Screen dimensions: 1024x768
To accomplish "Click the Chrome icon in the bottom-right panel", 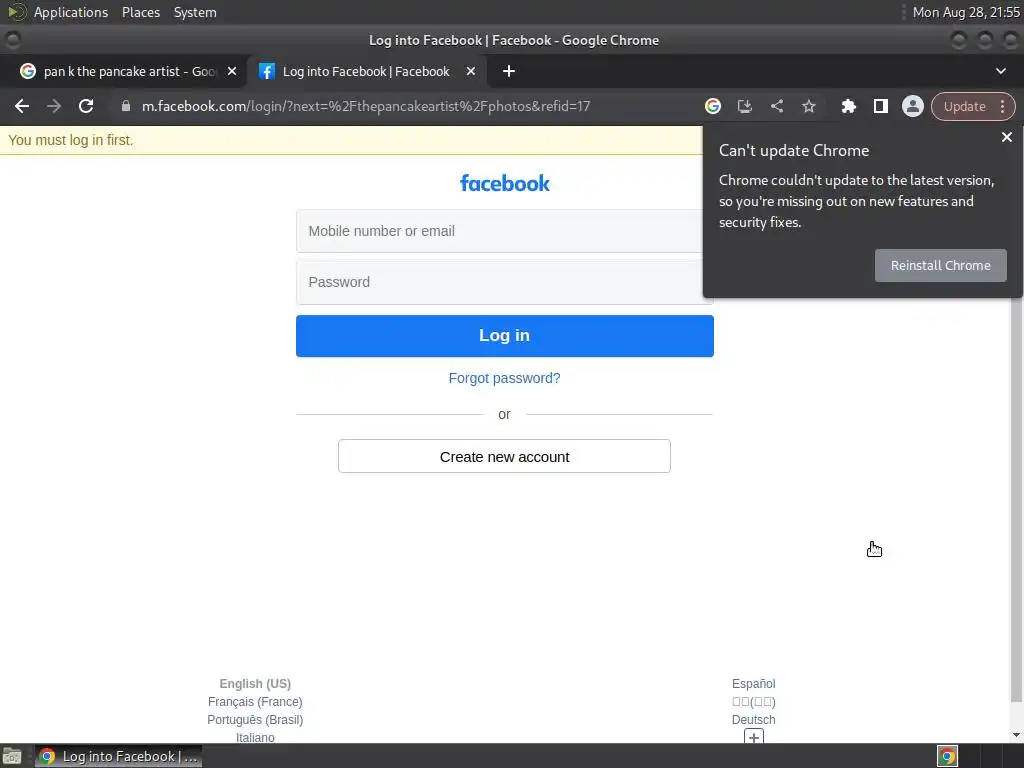I will pos(947,756).
